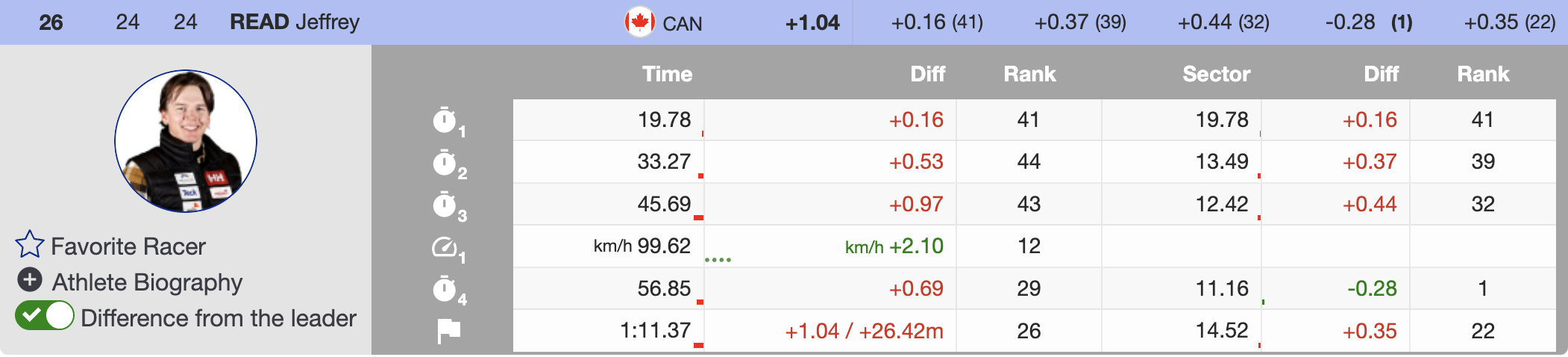Click the intermediate 1 stopwatch icon

click(x=445, y=120)
